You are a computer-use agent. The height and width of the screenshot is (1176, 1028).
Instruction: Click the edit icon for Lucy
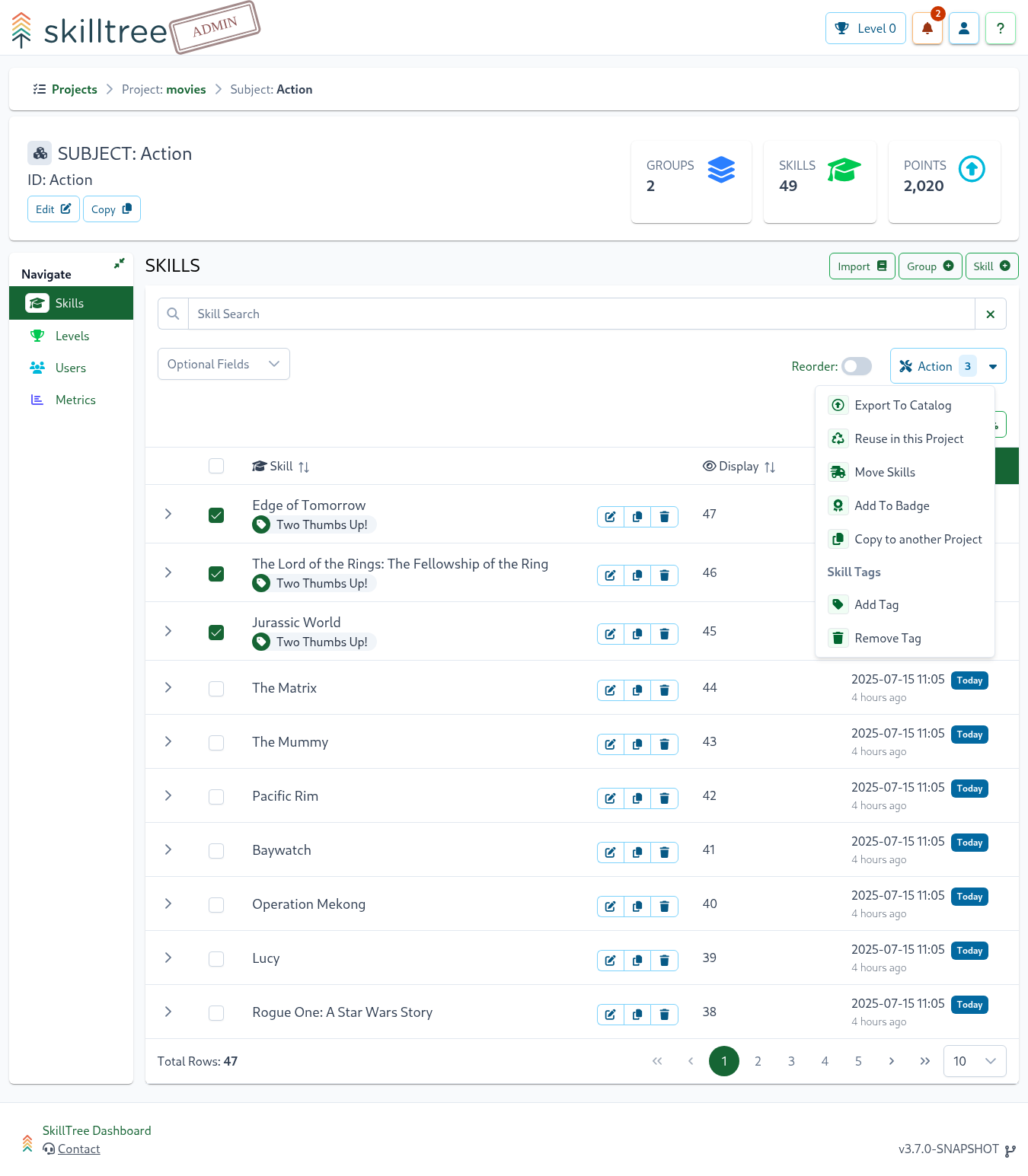click(x=611, y=961)
